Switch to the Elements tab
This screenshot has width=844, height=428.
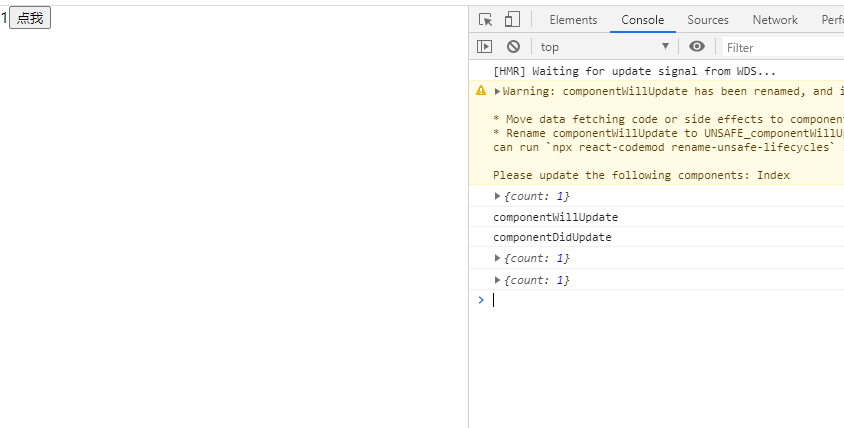573,20
